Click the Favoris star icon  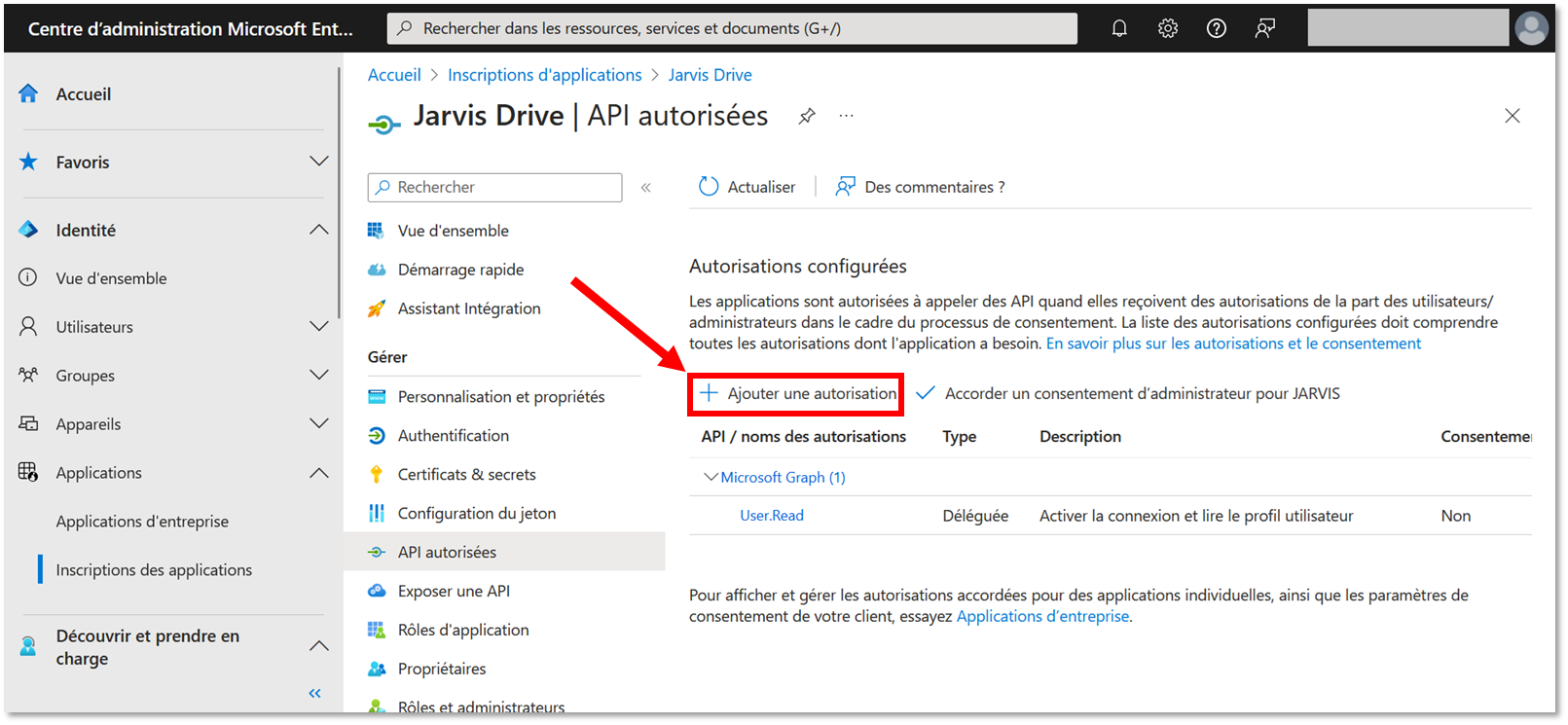(28, 162)
